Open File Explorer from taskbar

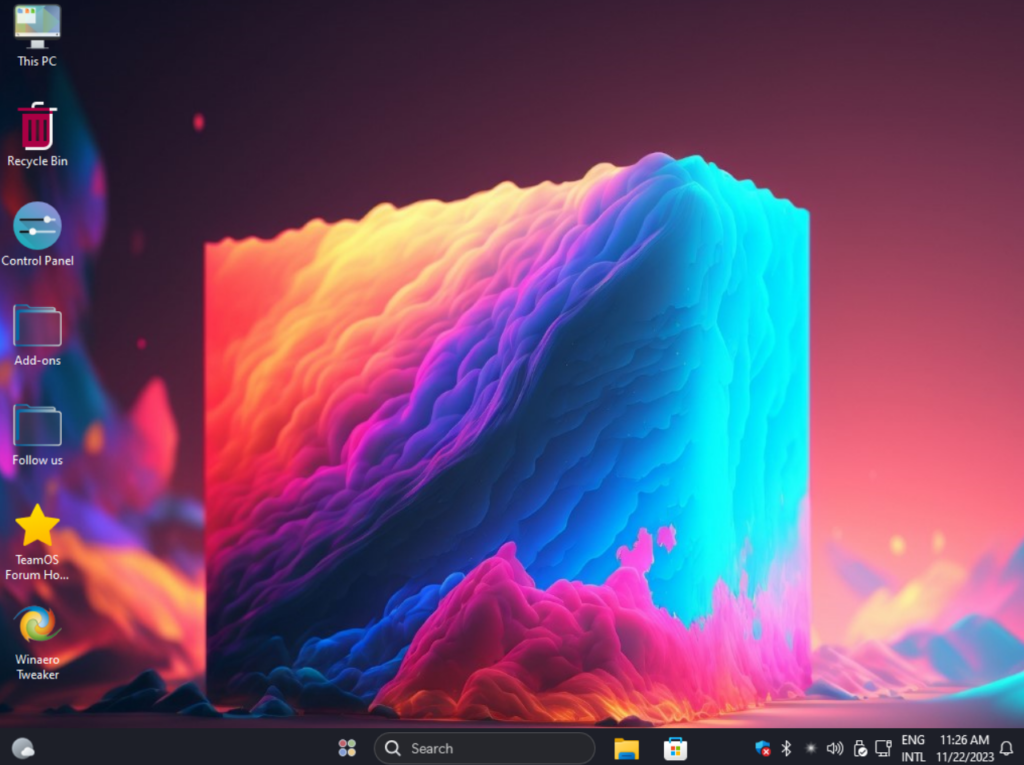click(626, 748)
